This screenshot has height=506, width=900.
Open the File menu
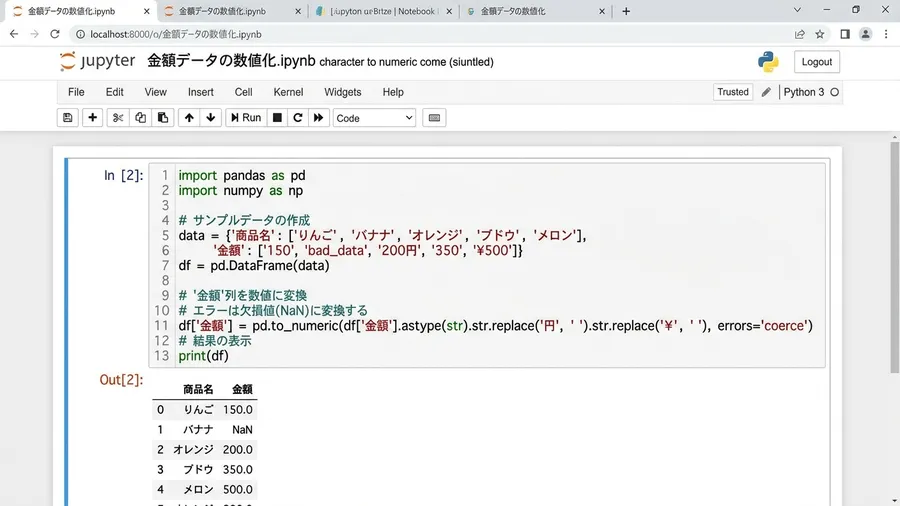coord(76,92)
